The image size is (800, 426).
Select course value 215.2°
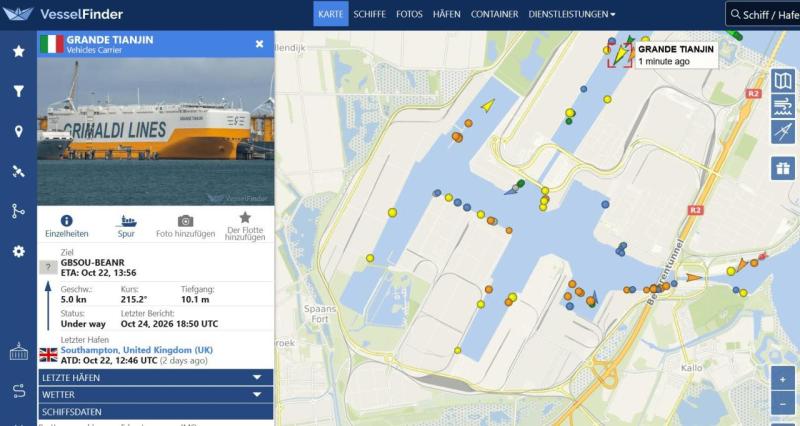(x=134, y=299)
